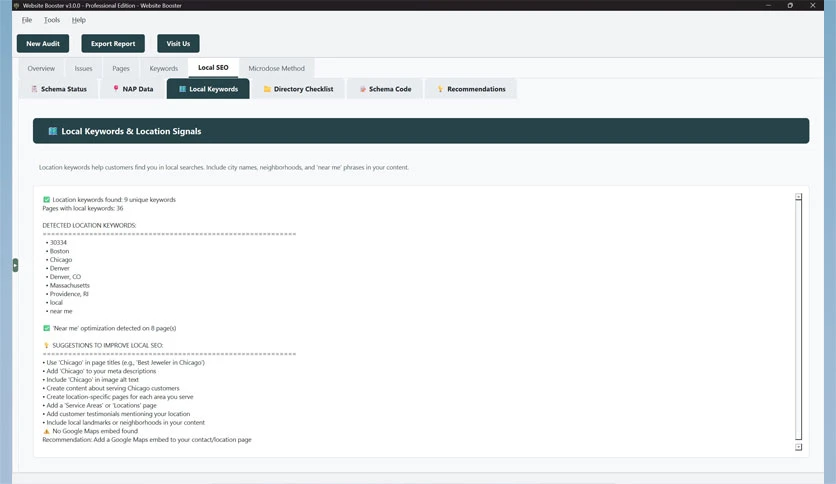Click the 'DETECTED LOCATION KEYWORDS:' heading
This screenshot has width=836, height=484.
click(89, 225)
